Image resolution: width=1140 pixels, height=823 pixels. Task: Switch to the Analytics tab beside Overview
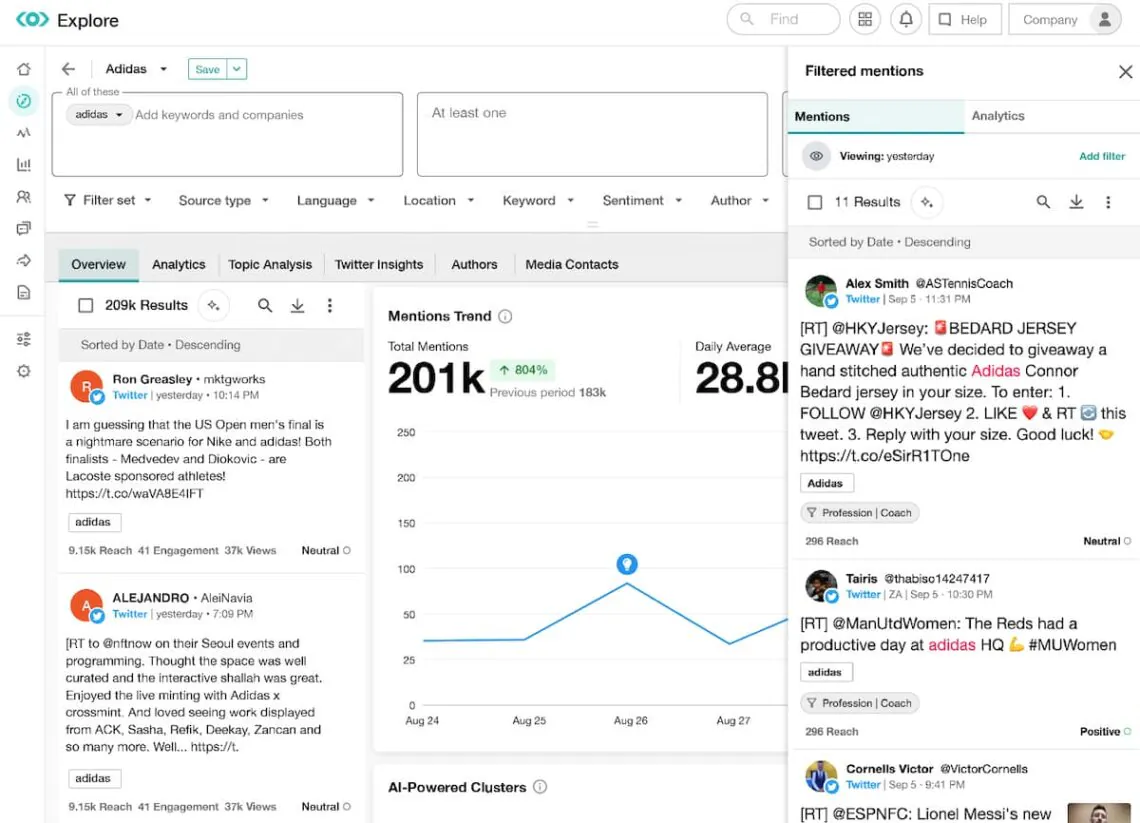[178, 265]
